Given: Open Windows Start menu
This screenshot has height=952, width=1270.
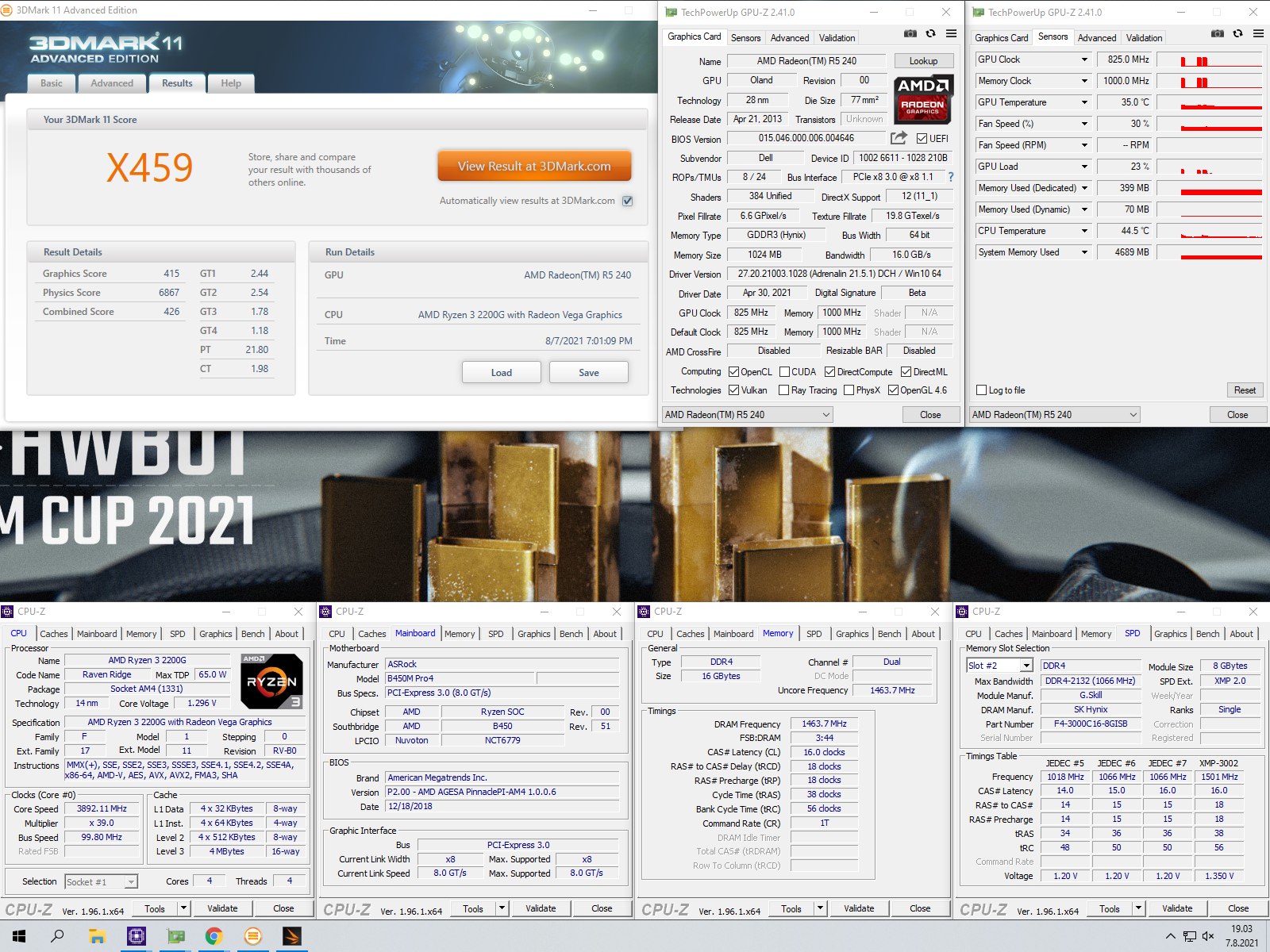Looking at the screenshot, I should (x=18, y=936).
